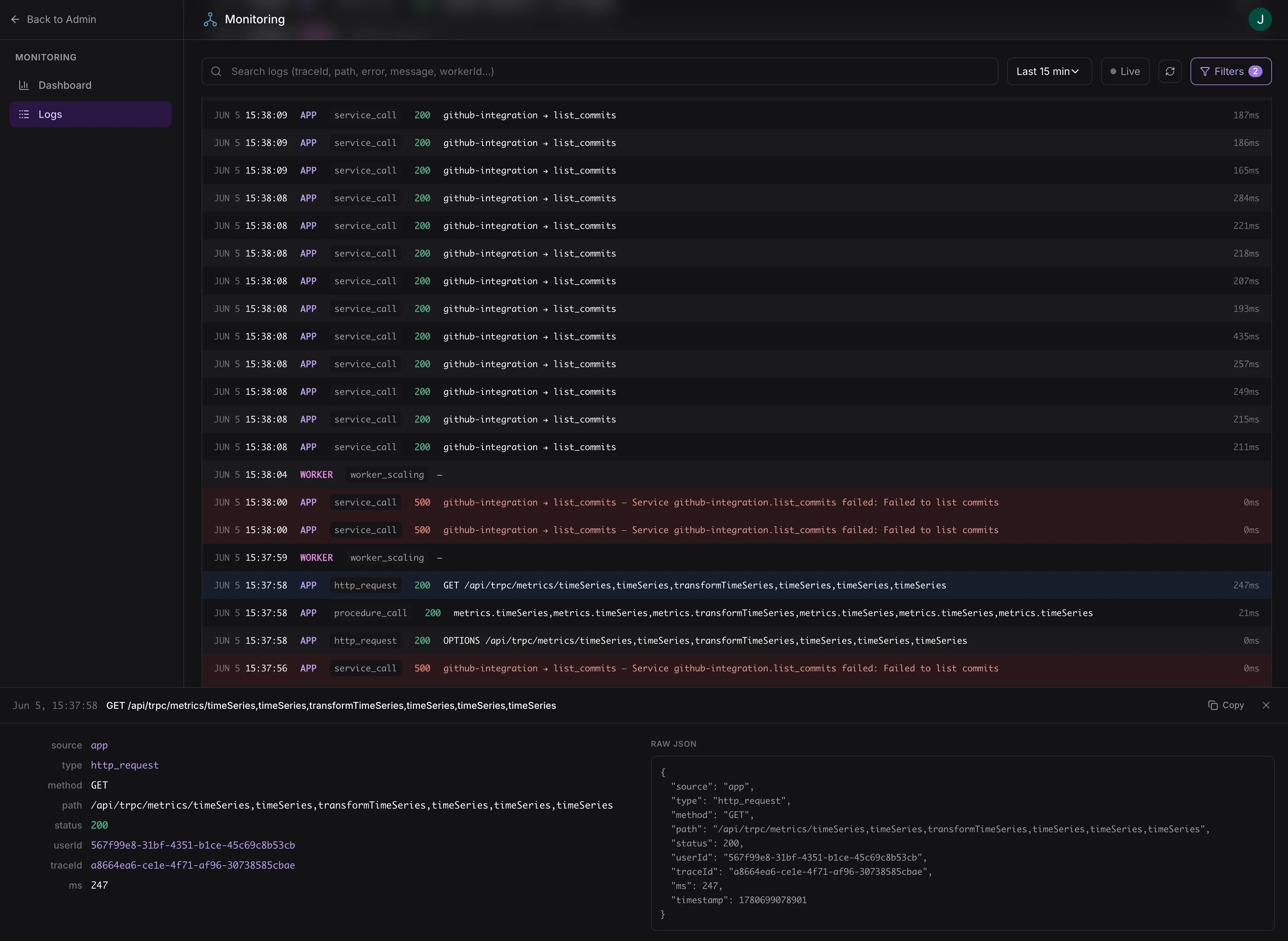1288x941 pixels.
Task: Select the 193ms list_commits log row
Action: [736, 309]
